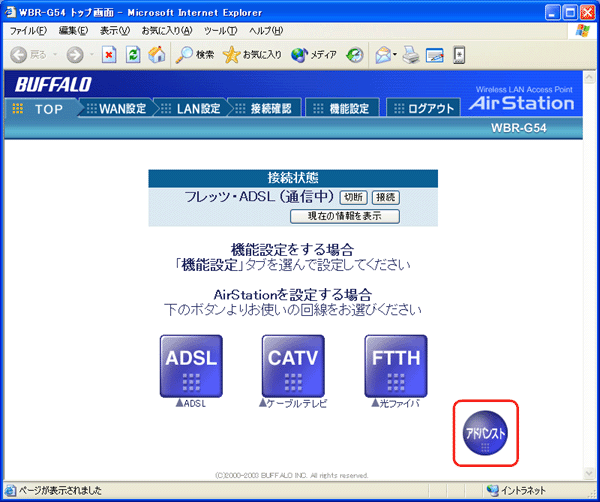Select the CATV line type icon
The height and width of the screenshot is (502, 600).
click(x=293, y=366)
